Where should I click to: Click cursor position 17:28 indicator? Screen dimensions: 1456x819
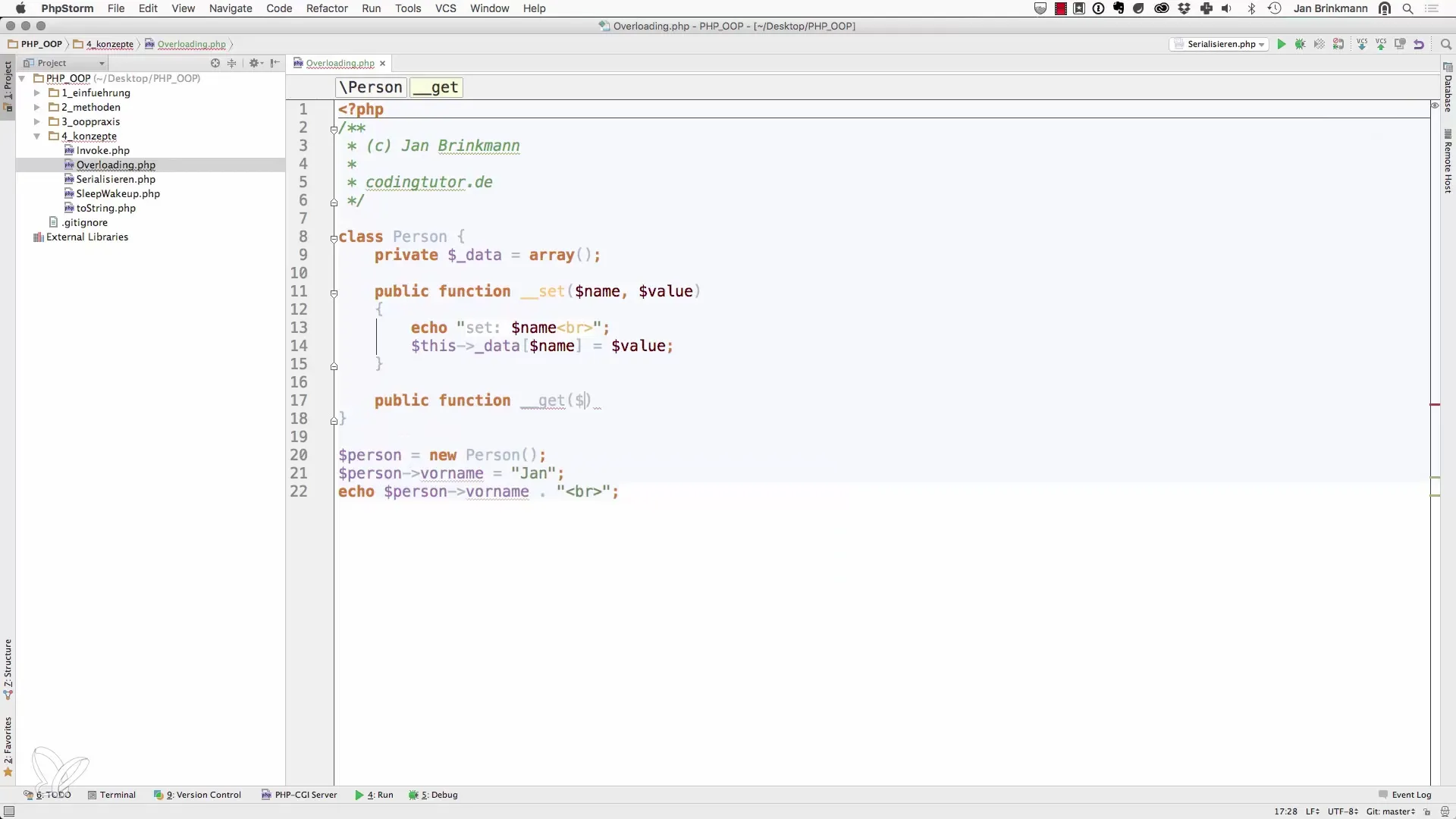(1285, 811)
